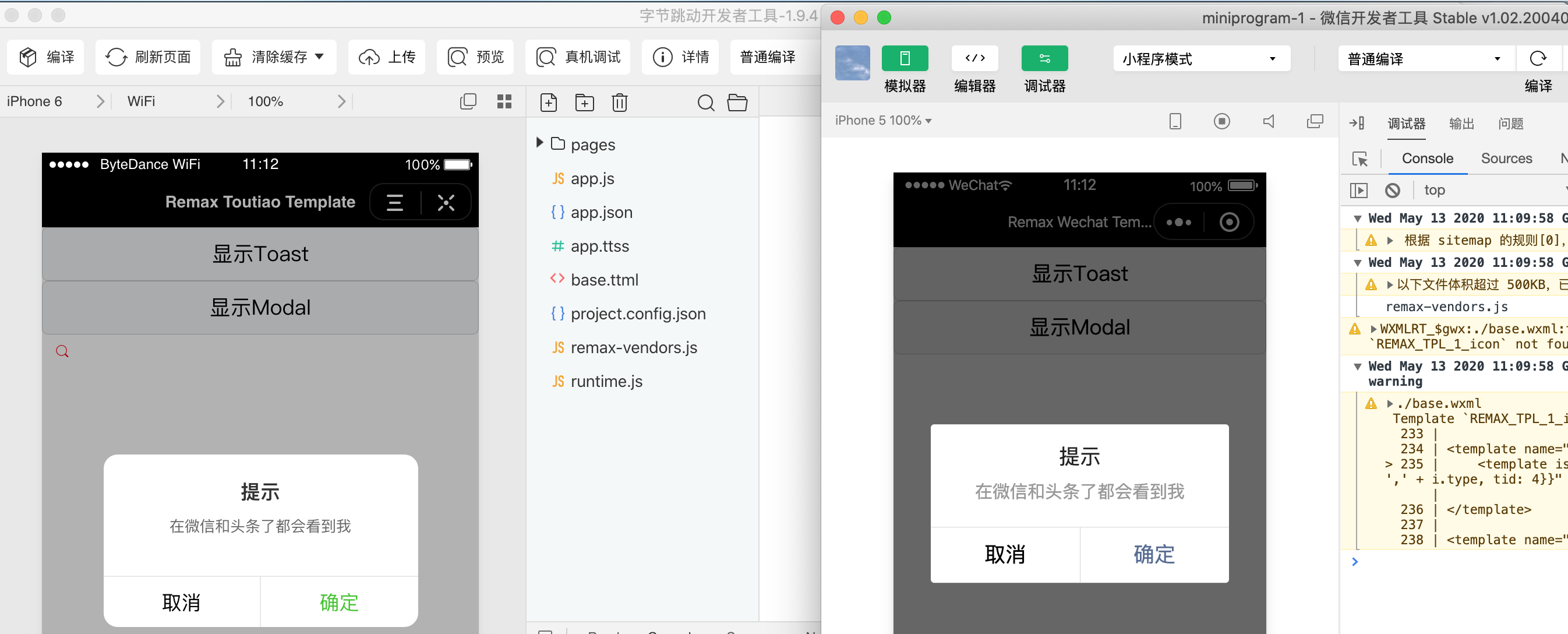This screenshot has width=1568, height=634.
Task: Click the 编译 compile button in ByteDance toolbar
Action: [45, 57]
